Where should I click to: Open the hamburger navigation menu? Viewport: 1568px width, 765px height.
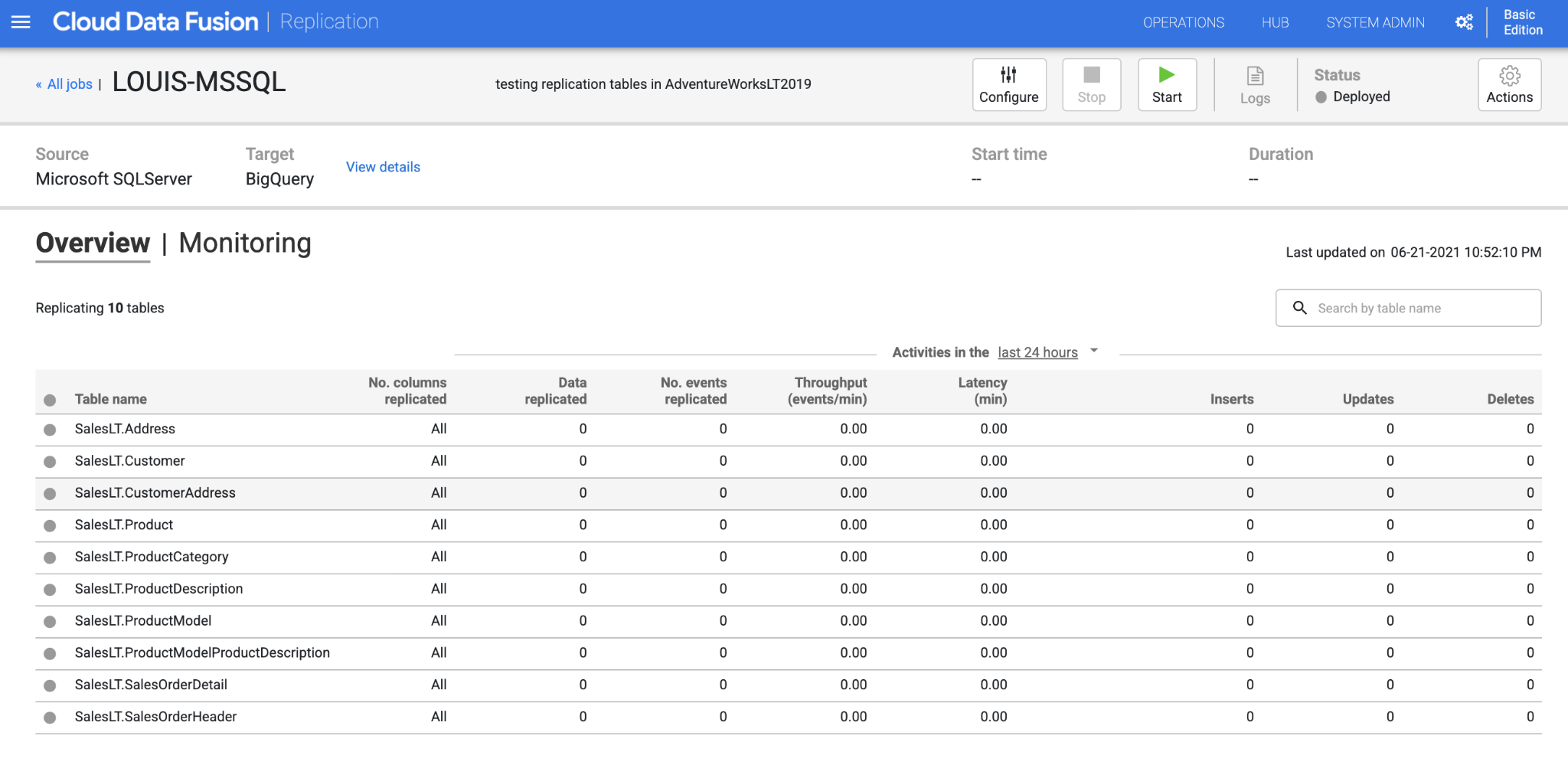point(21,22)
